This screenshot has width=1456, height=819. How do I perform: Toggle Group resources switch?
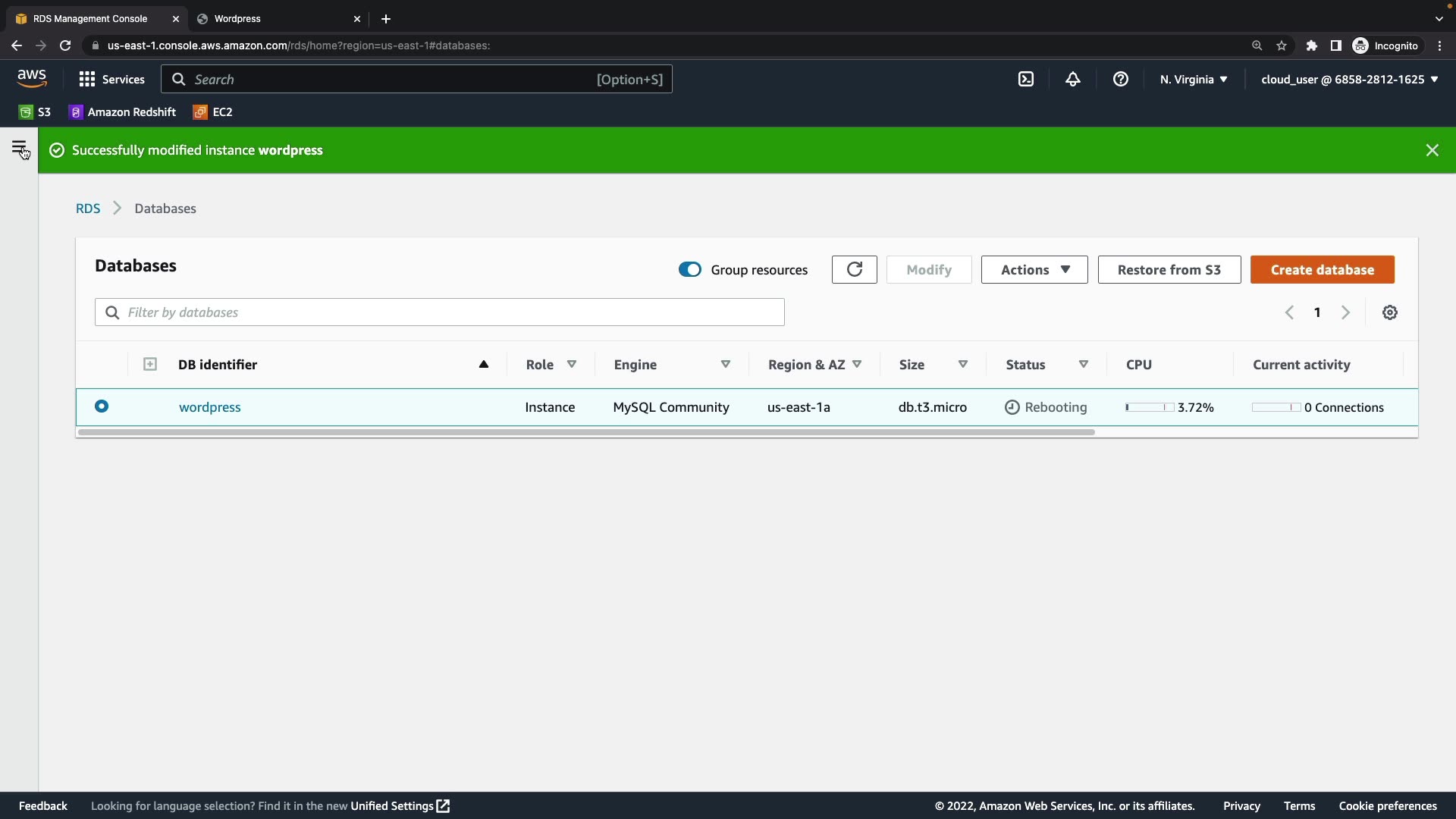[689, 269]
